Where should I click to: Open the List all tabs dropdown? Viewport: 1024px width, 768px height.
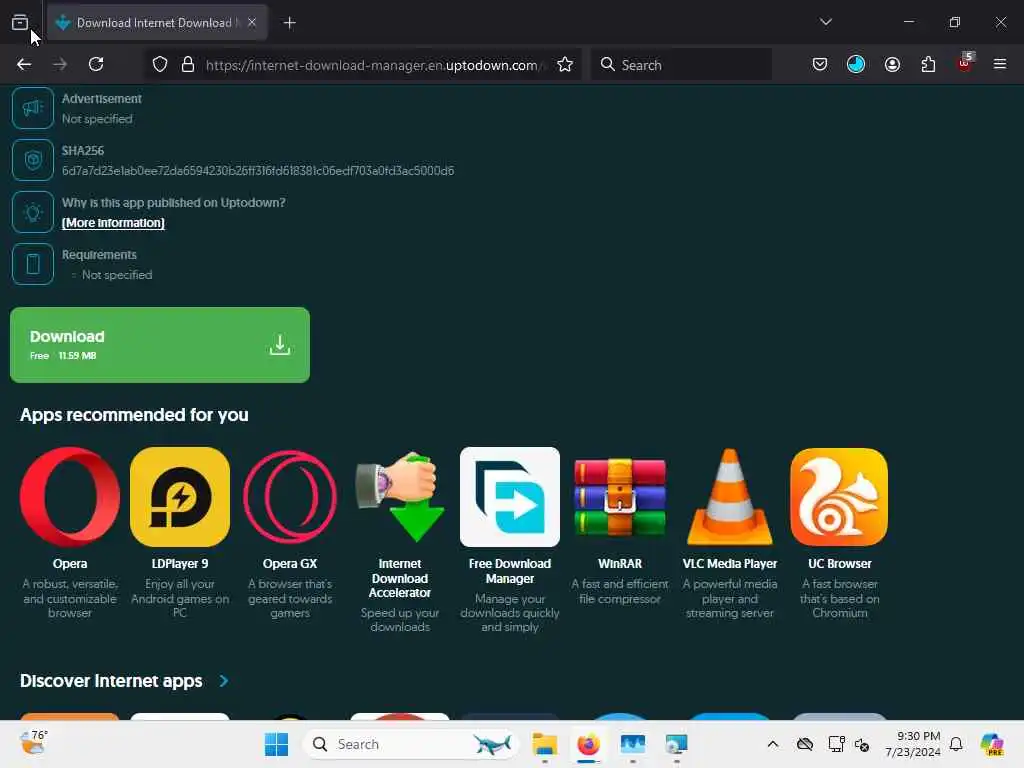pyautogui.click(x=826, y=22)
